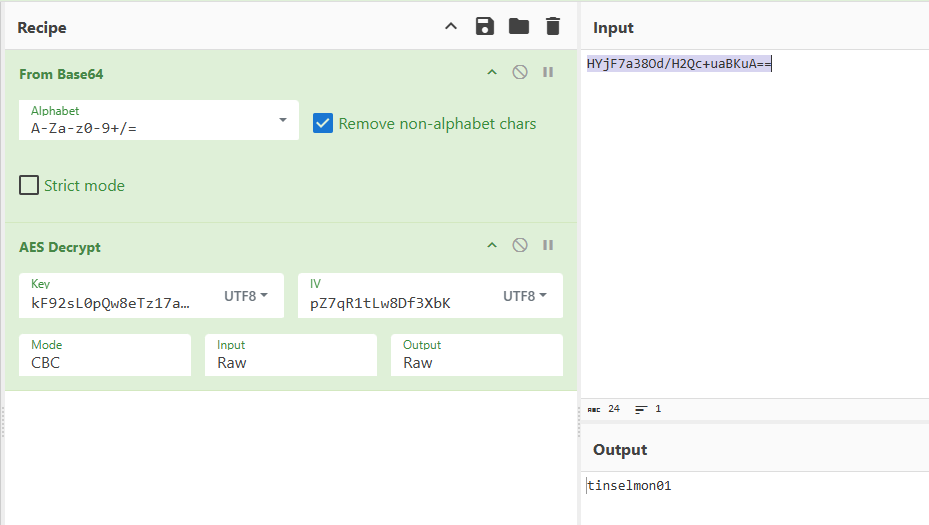The image size is (929, 525).
Task: Change IV encoding from UTF8
Action: coord(525,296)
